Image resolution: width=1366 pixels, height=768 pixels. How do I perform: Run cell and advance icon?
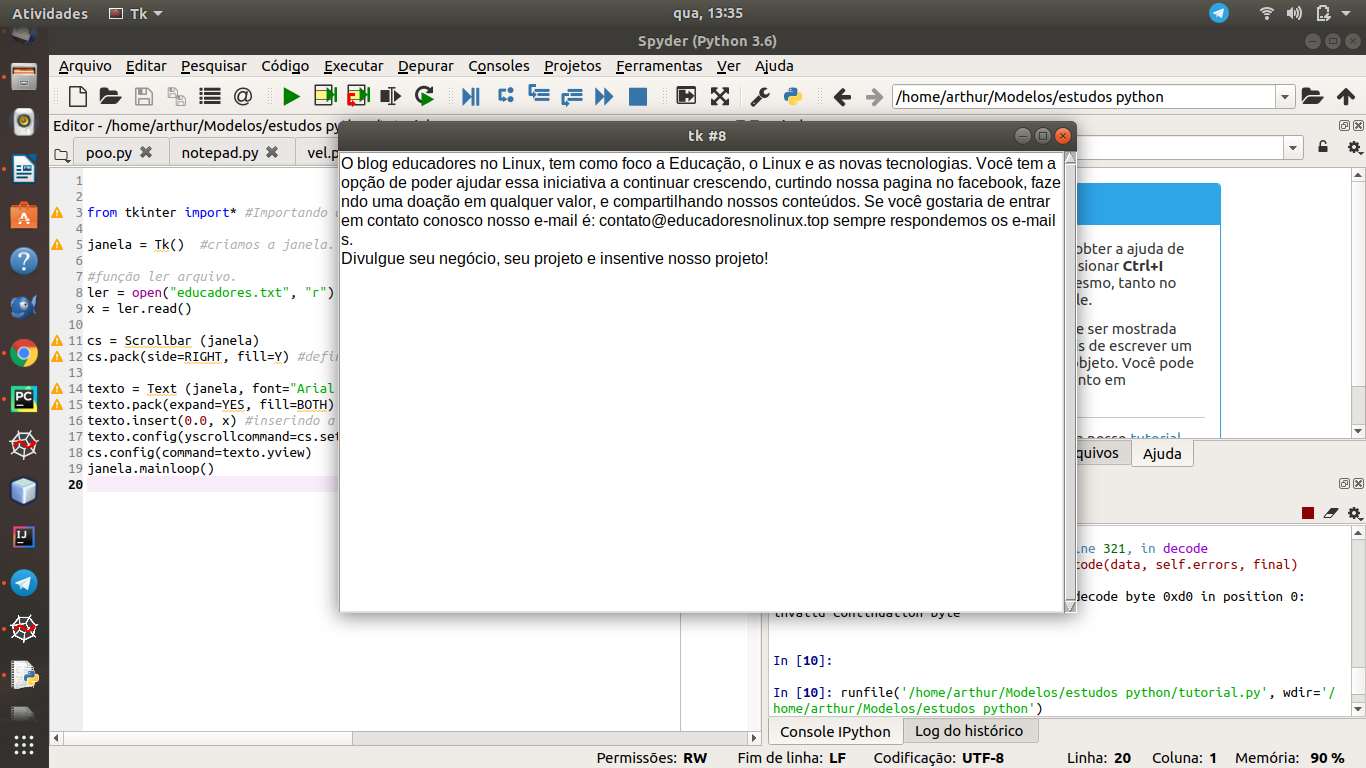point(358,97)
